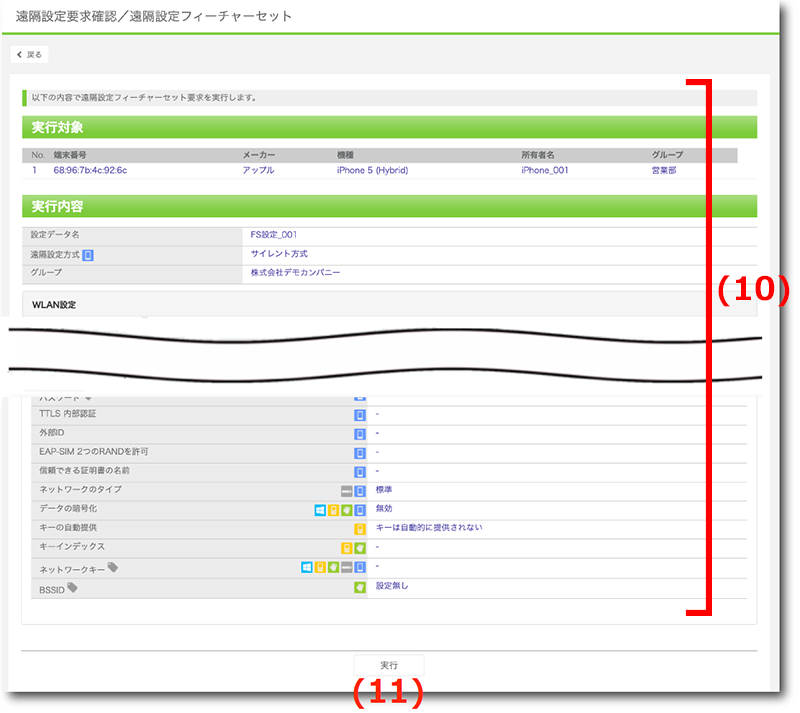Image resolution: width=800 pixels, height=713 pixels.
Task: Click the 機種 column header
Action: pos(345,155)
